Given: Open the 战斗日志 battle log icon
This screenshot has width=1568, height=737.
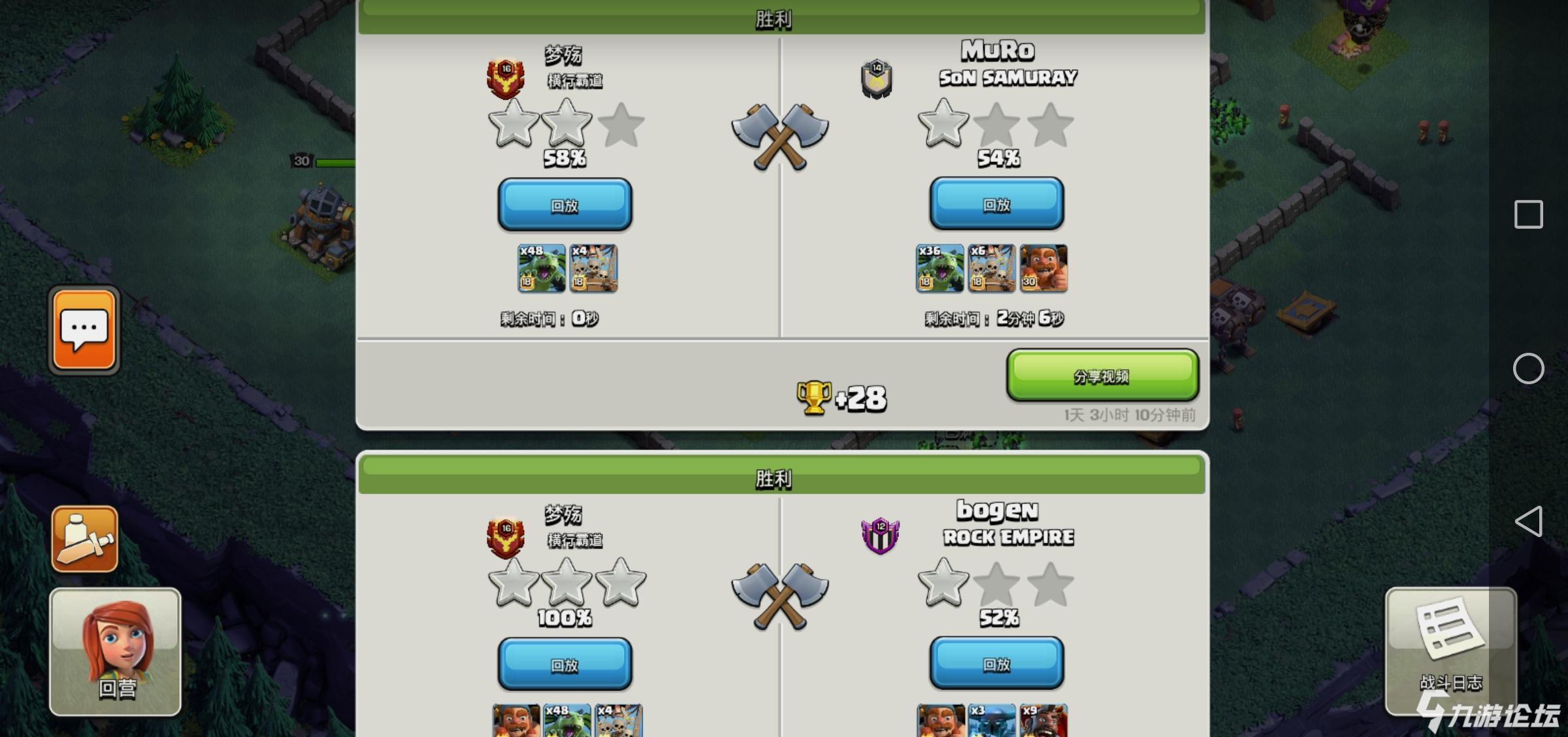Looking at the screenshot, I should pos(1450,650).
